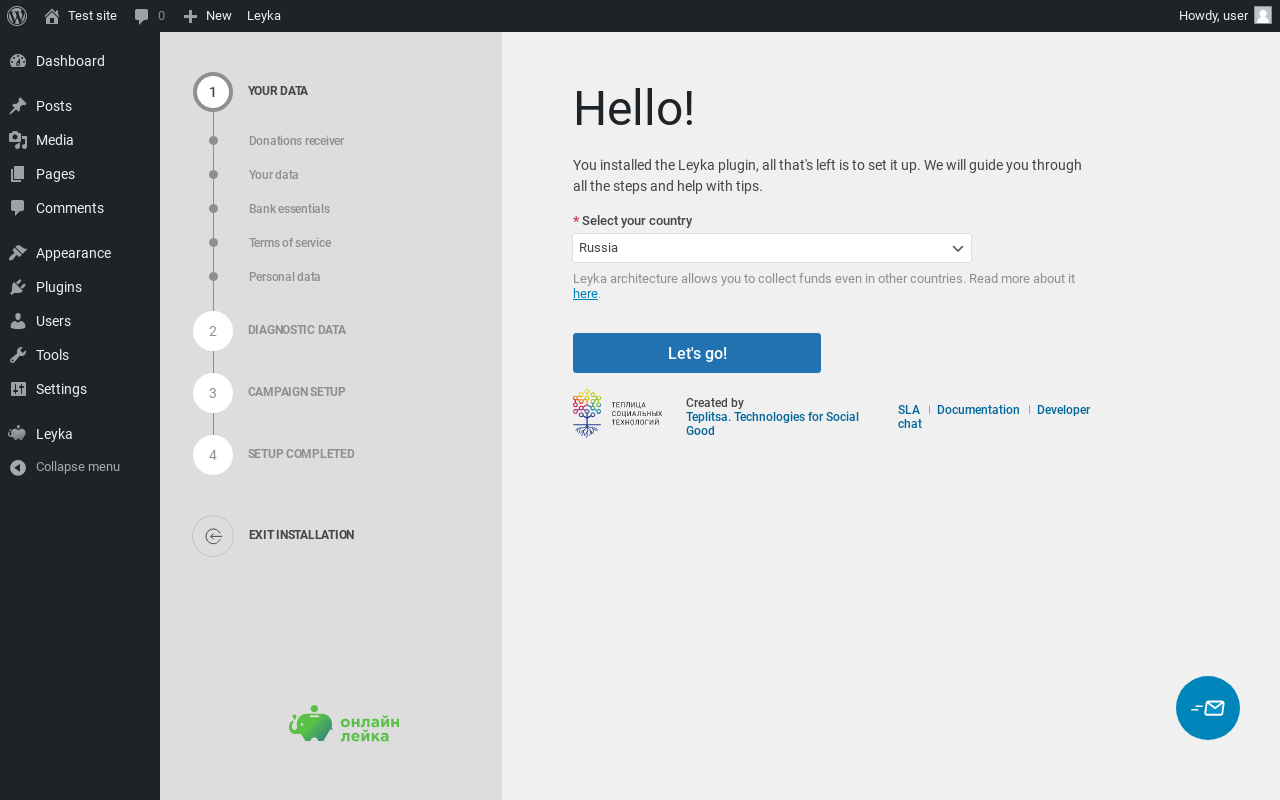
Task: Open Dashboard menu icon
Action: click(x=18, y=61)
